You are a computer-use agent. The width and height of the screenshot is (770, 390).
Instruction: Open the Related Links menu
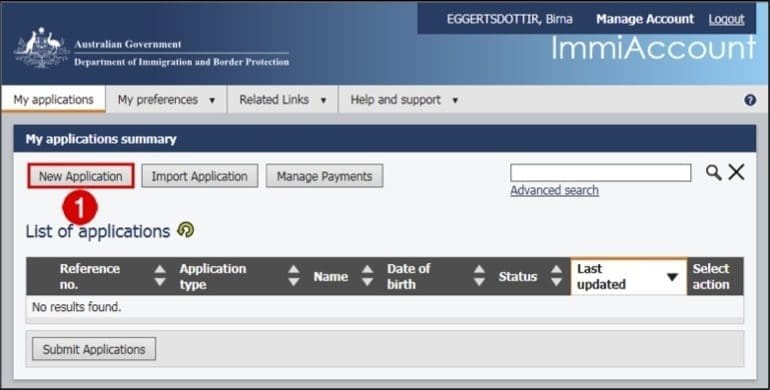pyautogui.click(x=283, y=100)
